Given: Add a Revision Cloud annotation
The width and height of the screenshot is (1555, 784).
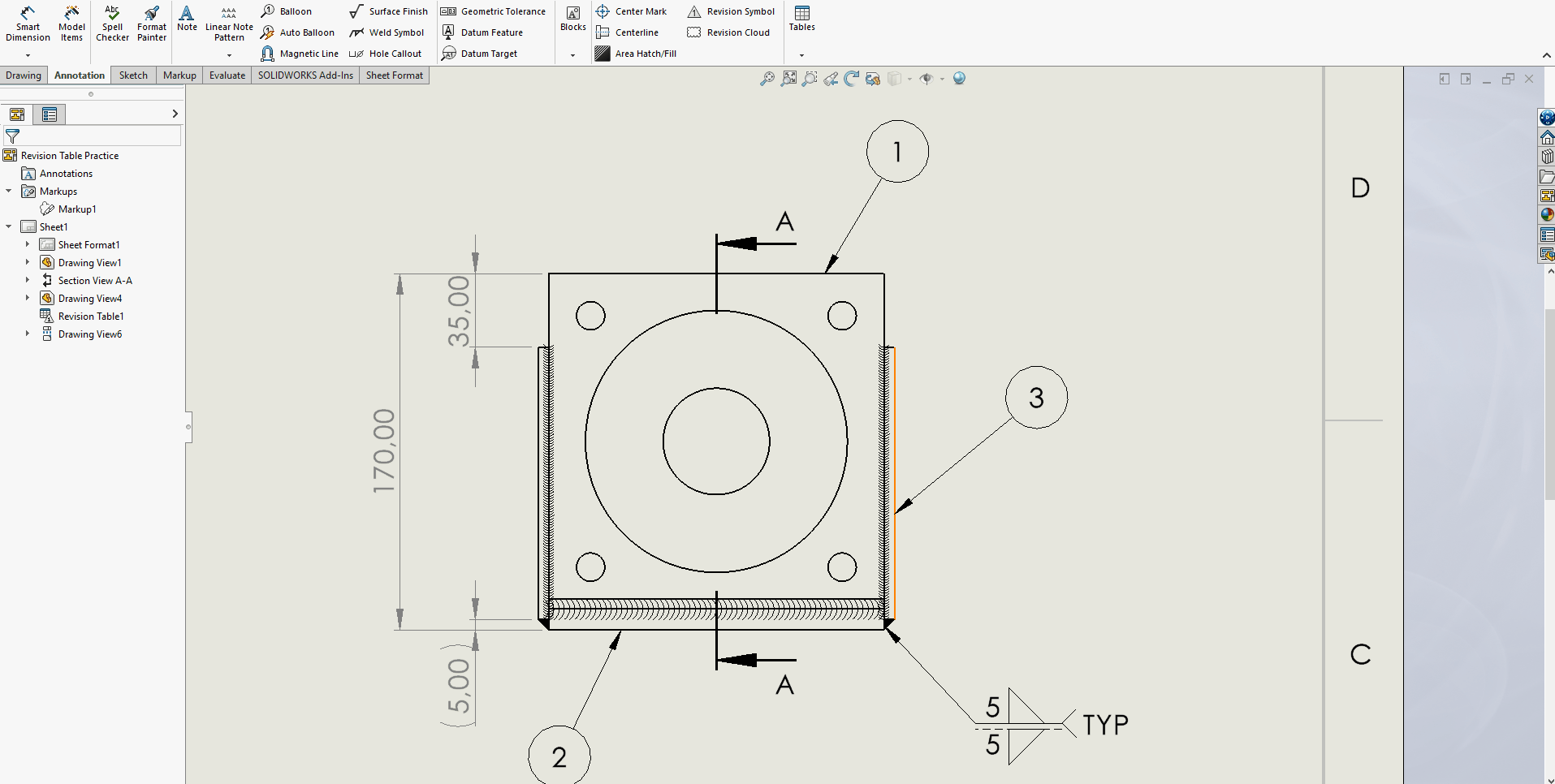Looking at the screenshot, I should coord(728,32).
